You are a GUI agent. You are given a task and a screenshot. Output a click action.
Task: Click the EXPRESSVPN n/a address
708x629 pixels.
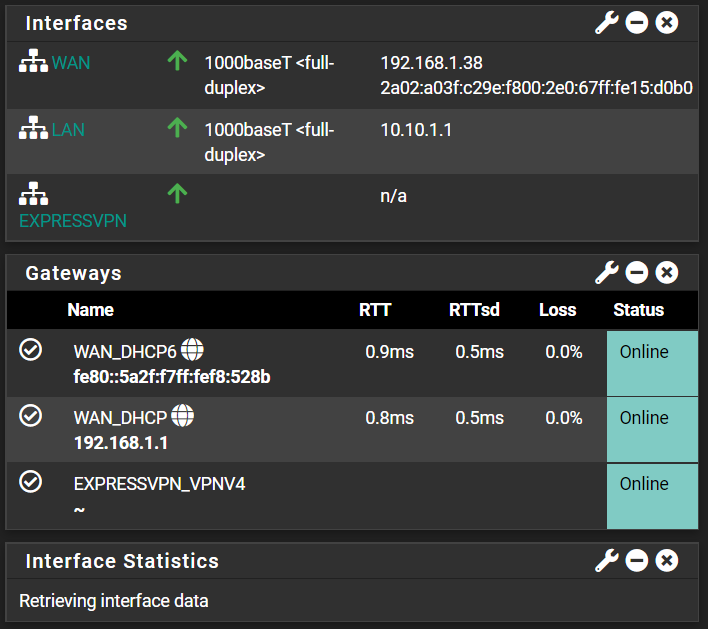393,196
